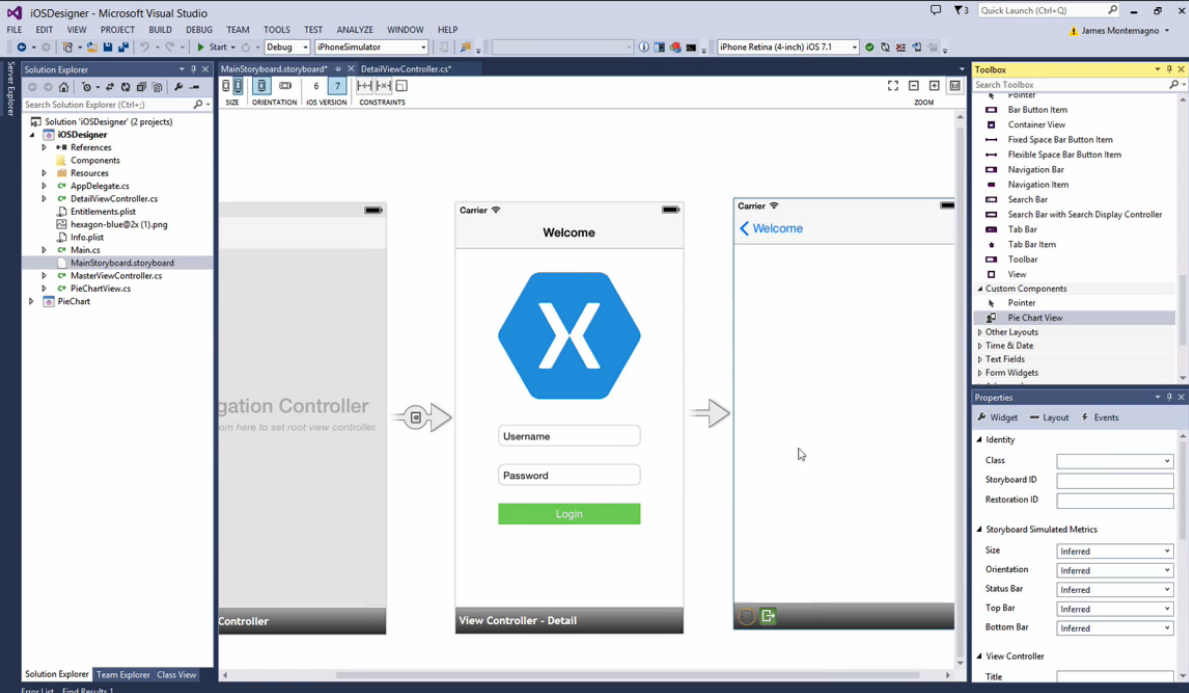1189x693 pixels.
Task: Open the Class View tab
Action: pos(177,675)
